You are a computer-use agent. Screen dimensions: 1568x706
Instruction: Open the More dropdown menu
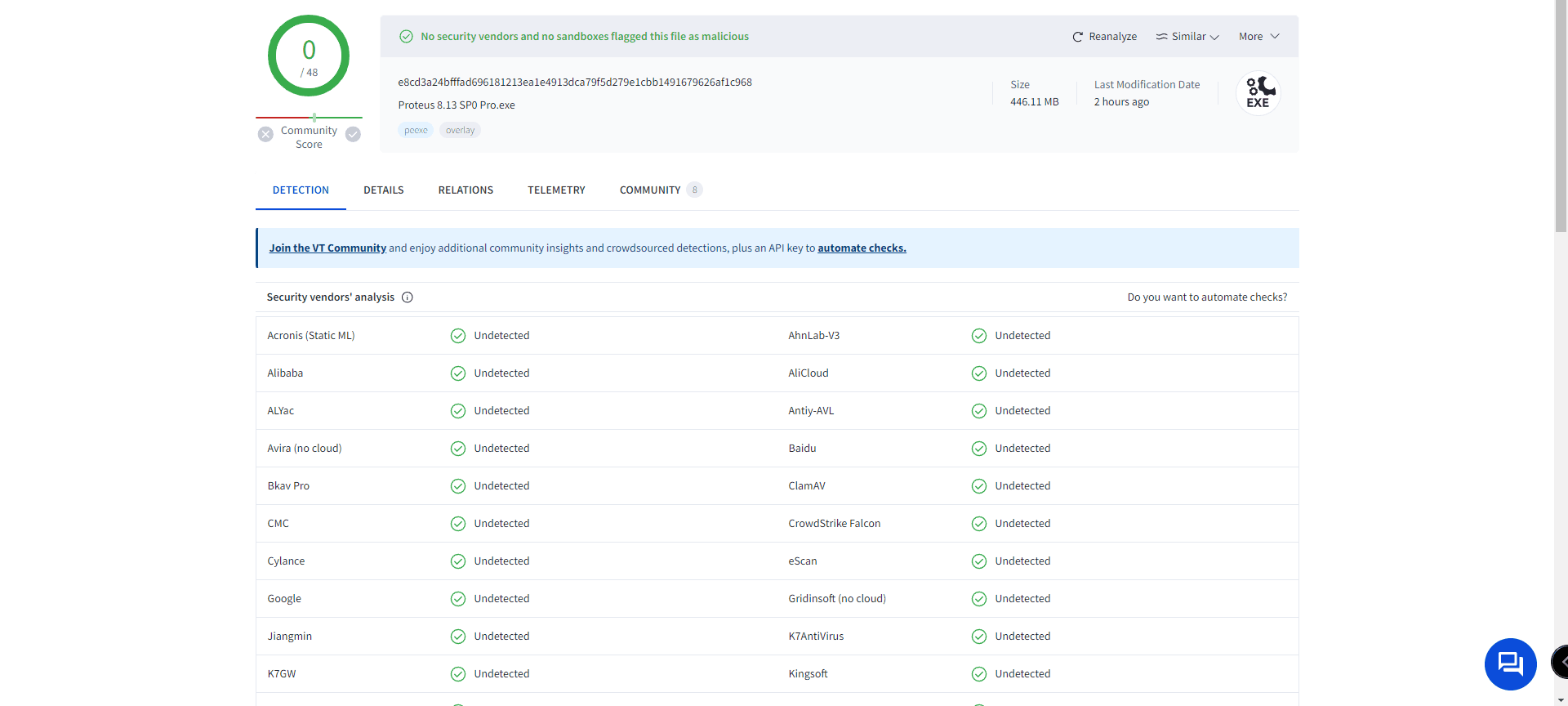(1258, 37)
